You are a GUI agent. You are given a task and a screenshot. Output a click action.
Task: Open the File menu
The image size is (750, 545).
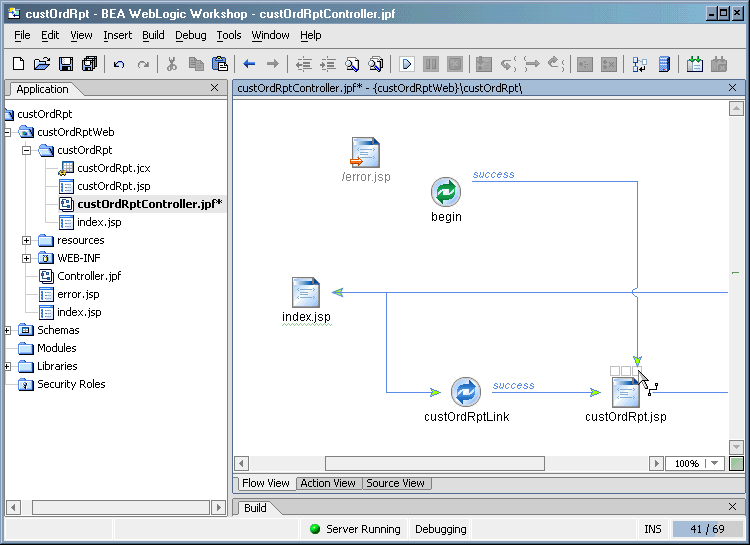tap(22, 35)
